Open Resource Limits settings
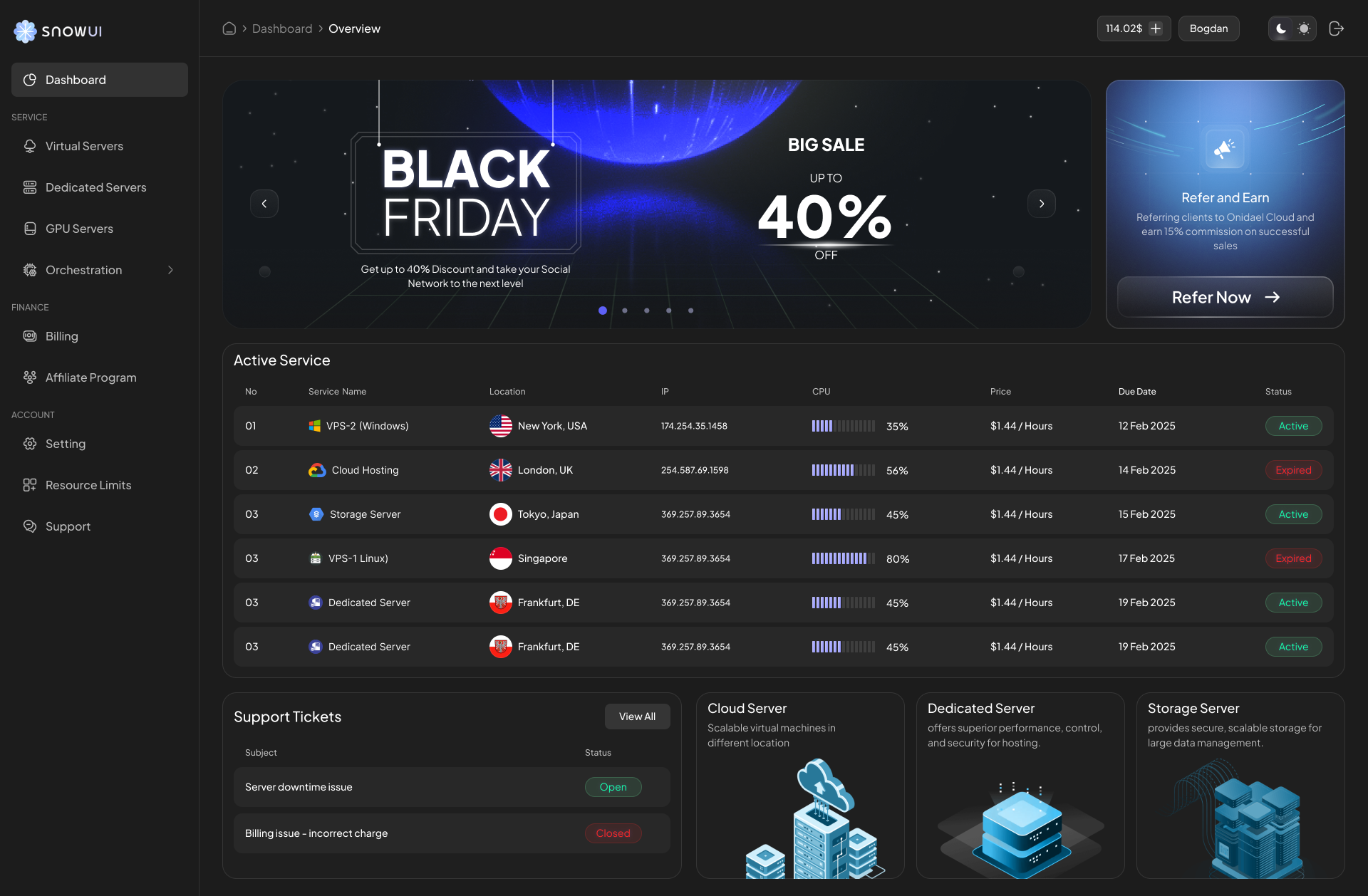1368x896 pixels. [88, 484]
